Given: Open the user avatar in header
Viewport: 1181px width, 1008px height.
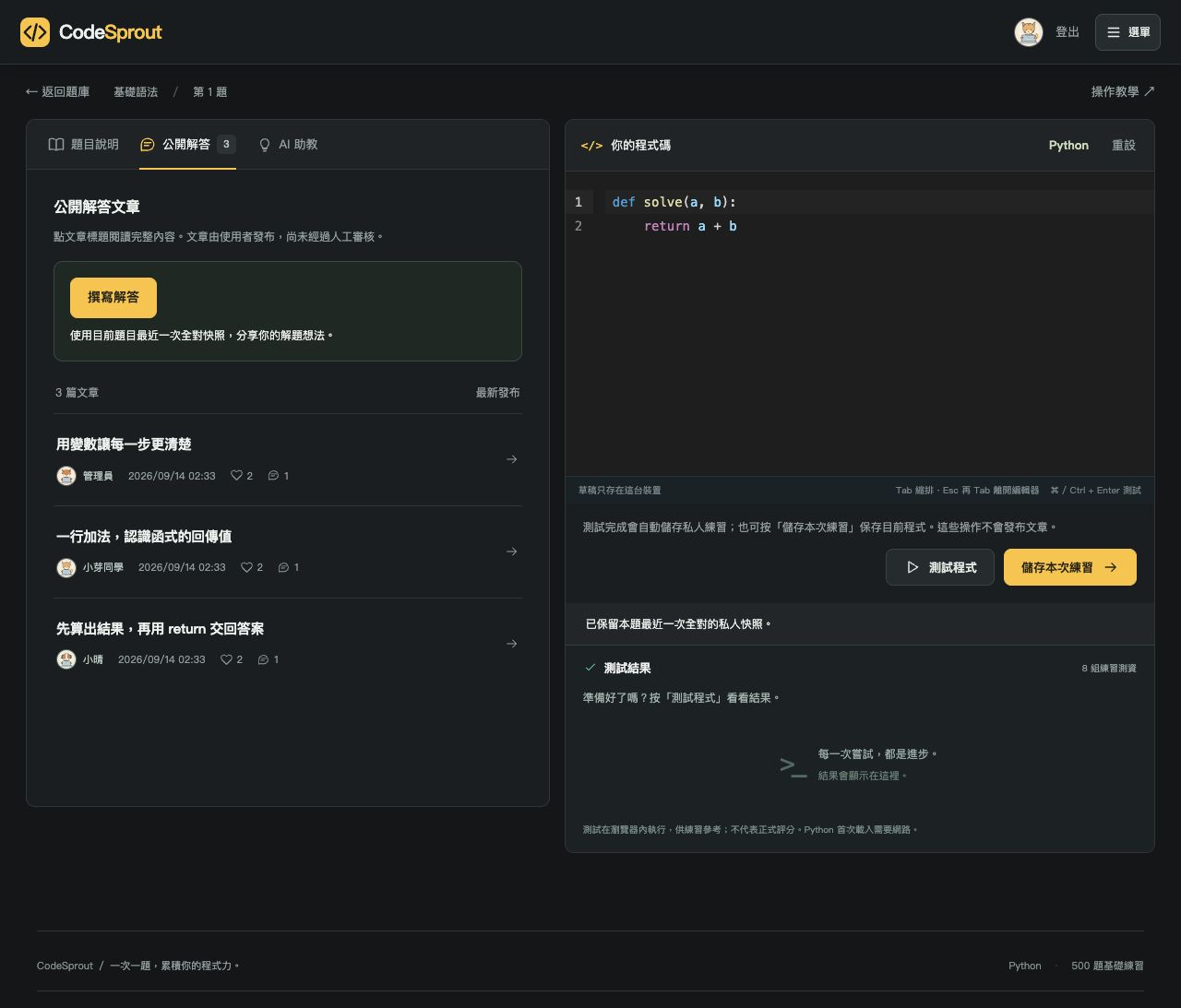Looking at the screenshot, I should [1029, 32].
